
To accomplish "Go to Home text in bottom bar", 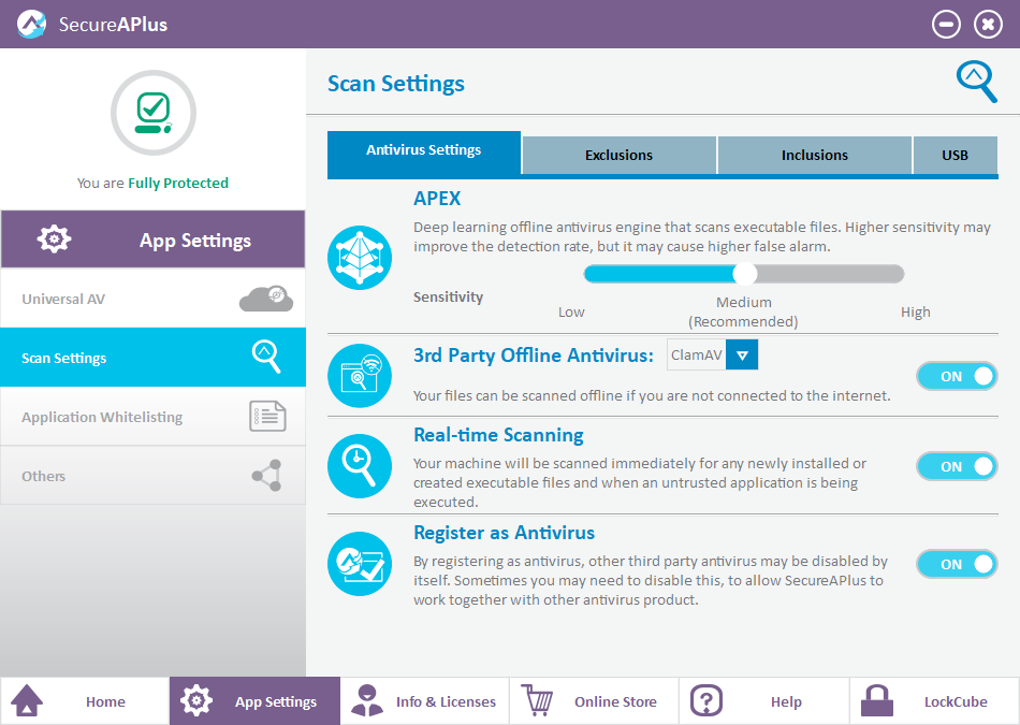I will (x=105, y=702).
